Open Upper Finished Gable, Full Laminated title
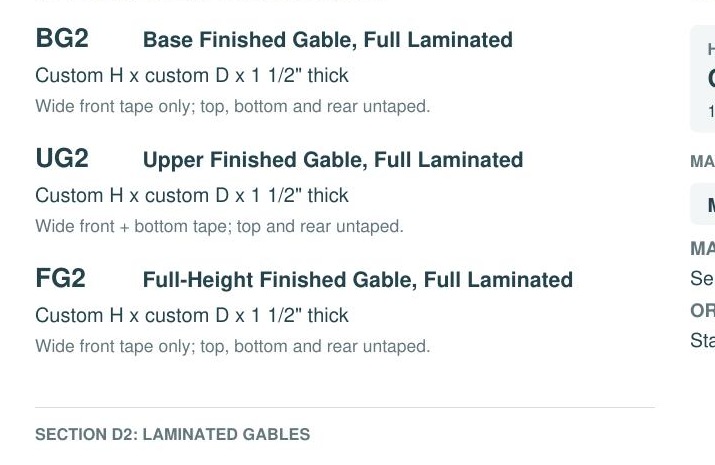This screenshot has height=465, width=715. [x=333, y=160]
